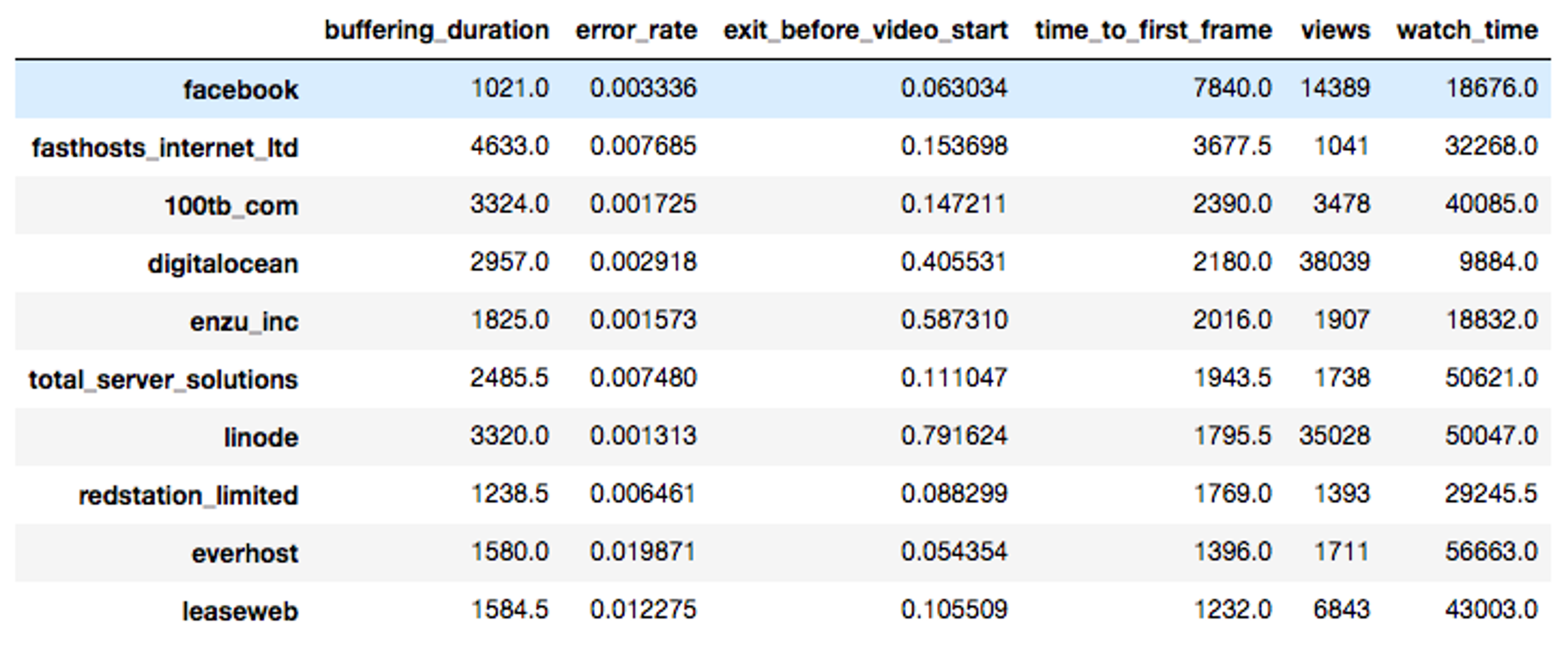
Task: Click the buffering_duration column header
Action: [x=437, y=31]
